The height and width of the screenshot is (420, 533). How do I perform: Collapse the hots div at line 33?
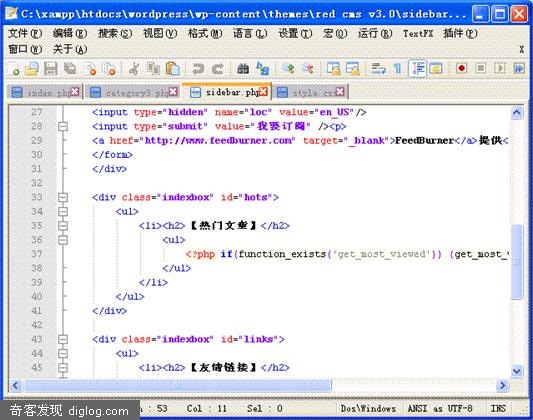63,197
